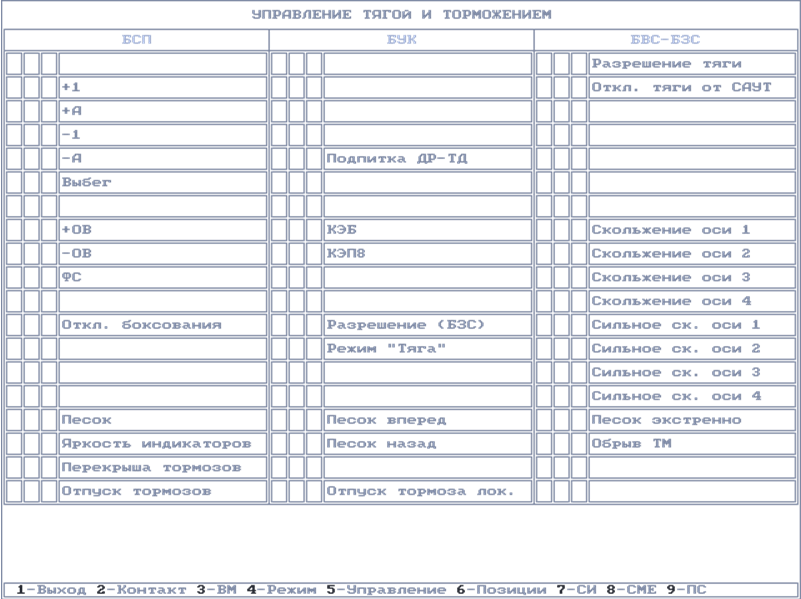The image size is (801, 599).
Task: Click indicator box directly left of 'КЭБ'
Action: pos(314,230)
